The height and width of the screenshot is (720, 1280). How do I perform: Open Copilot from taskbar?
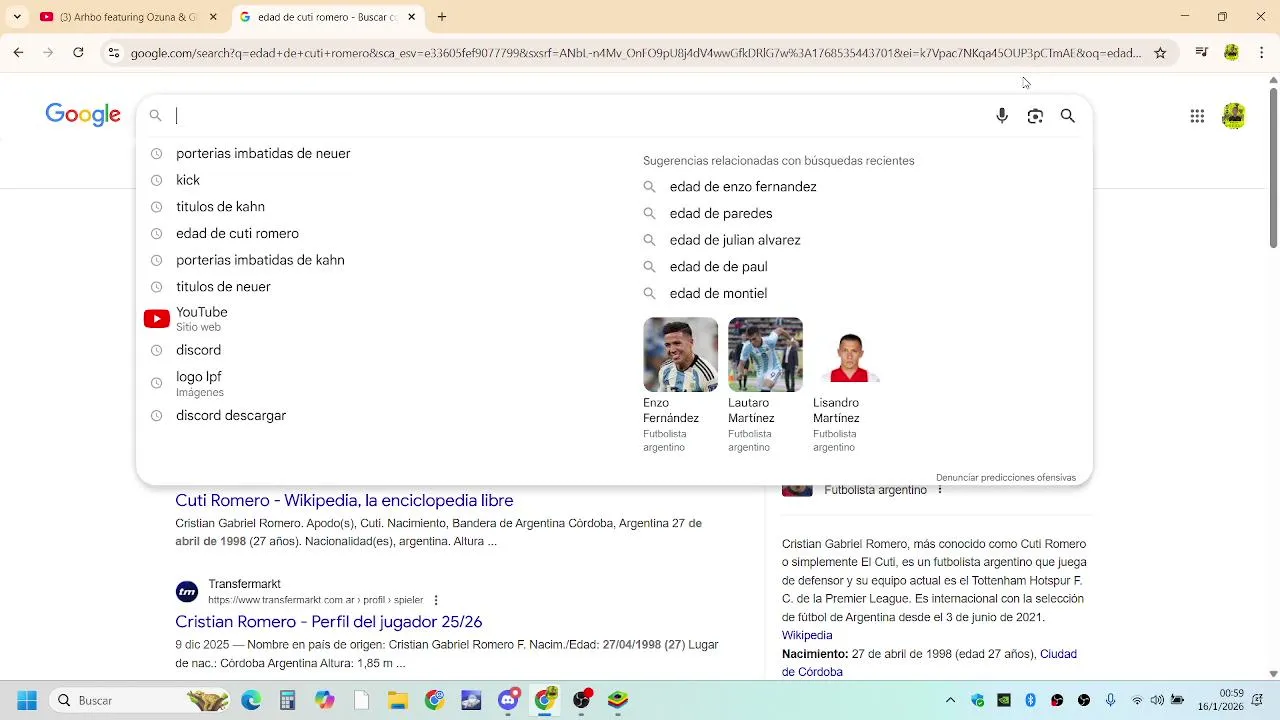tap(324, 700)
